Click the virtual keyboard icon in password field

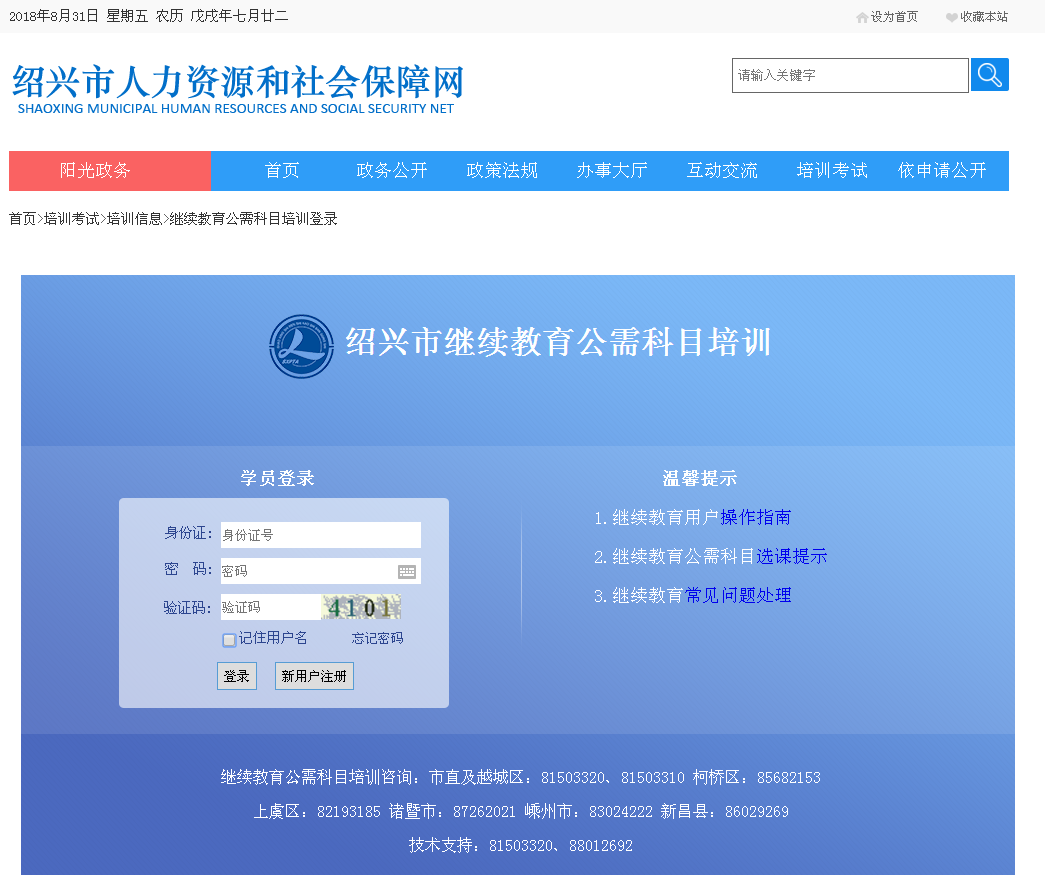[407, 571]
